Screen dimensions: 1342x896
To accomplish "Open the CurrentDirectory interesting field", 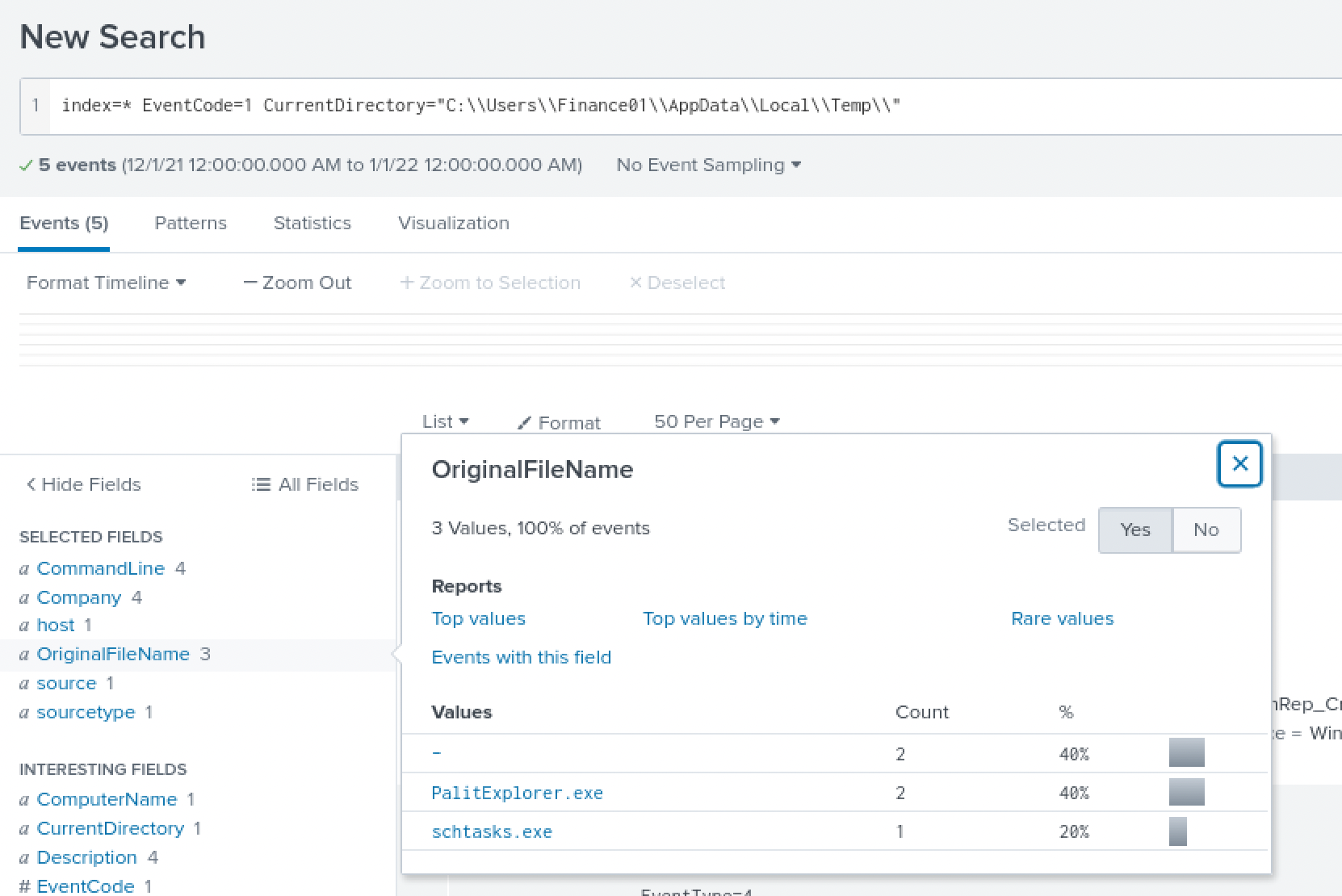I will click(111, 828).
